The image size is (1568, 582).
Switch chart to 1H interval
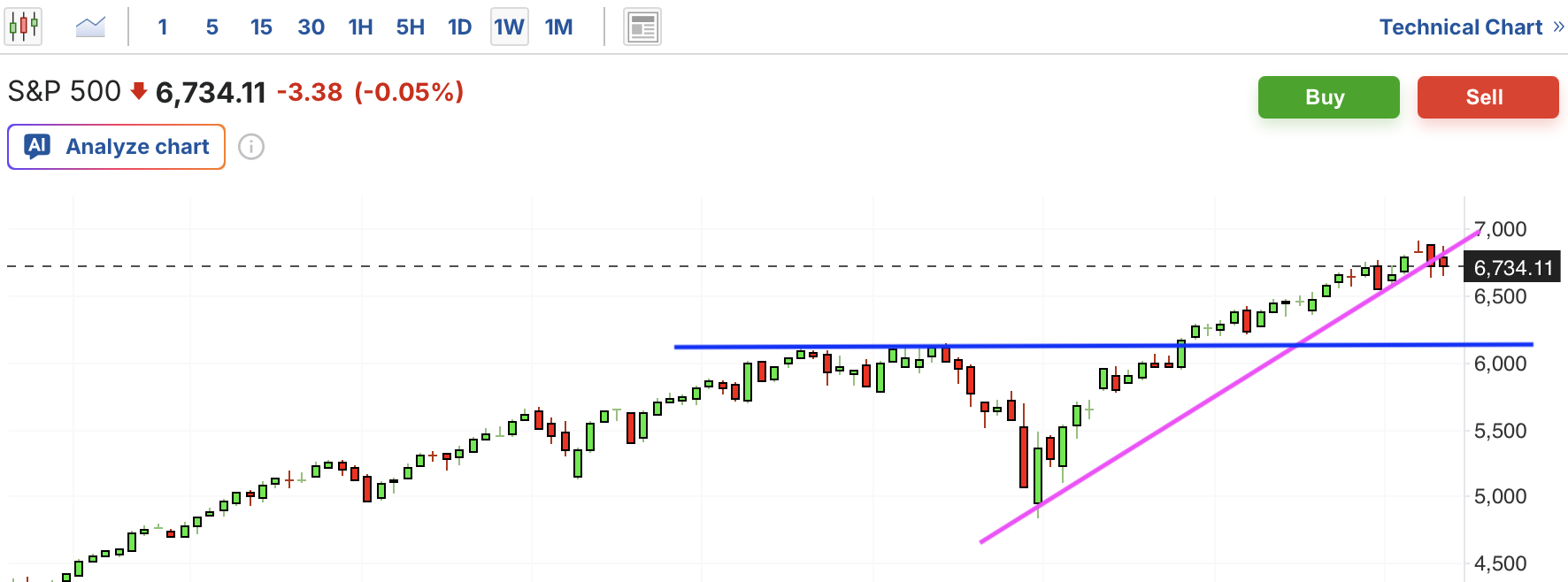tap(360, 27)
